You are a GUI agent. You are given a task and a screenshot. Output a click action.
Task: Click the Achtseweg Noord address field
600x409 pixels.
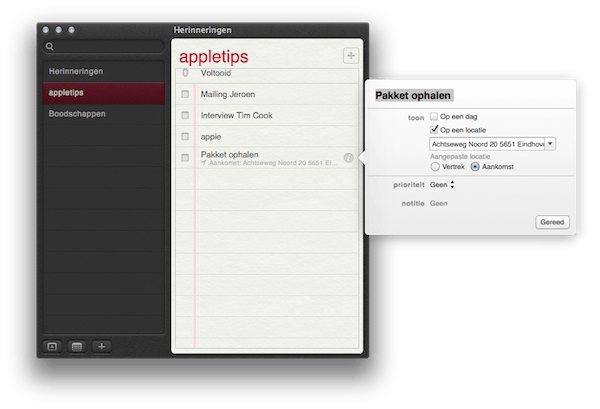(487, 144)
